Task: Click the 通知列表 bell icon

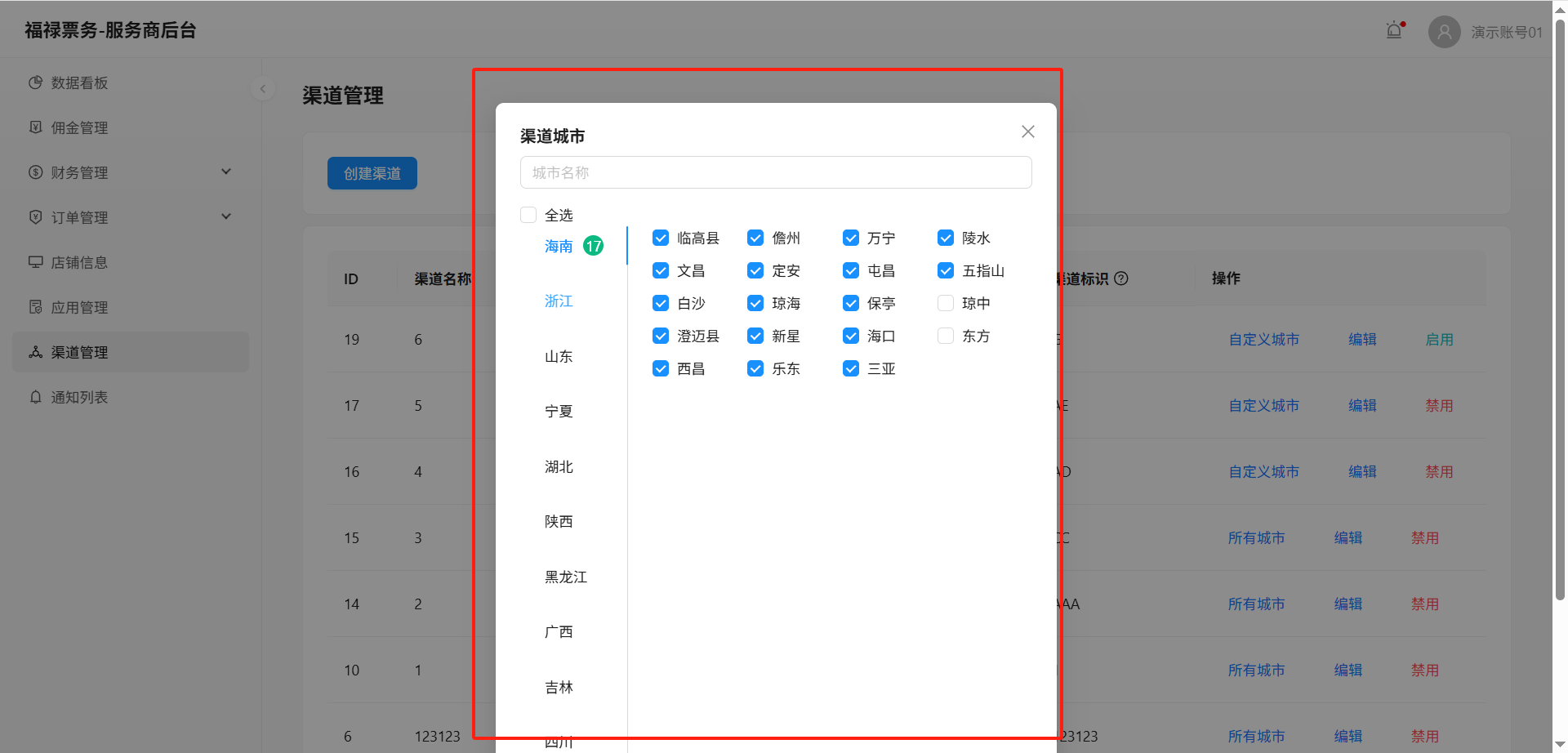Action: coord(35,397)
